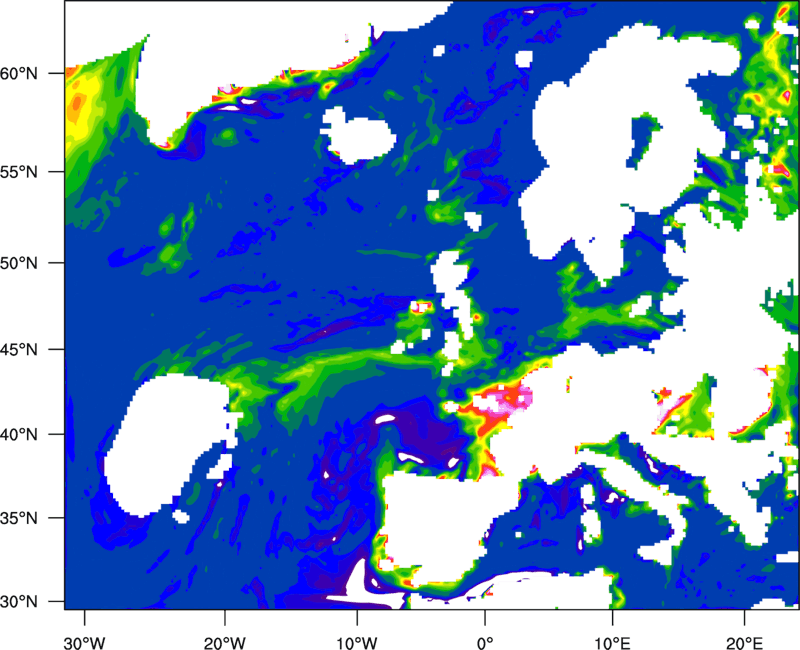Click the 10°E longitude label
This screenshot has width=800, height=650.
(x=612, y=643)
